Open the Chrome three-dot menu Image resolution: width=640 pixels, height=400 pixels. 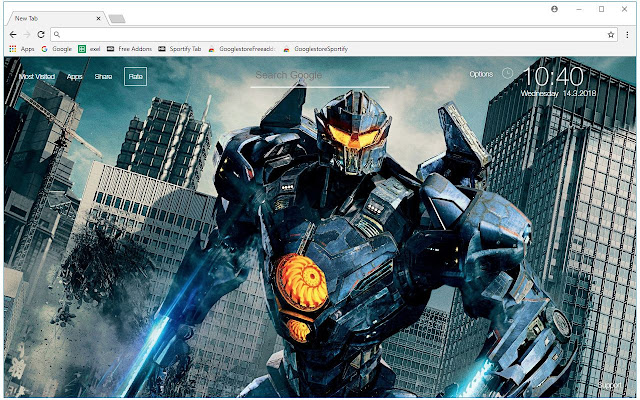tap(627, 35)
